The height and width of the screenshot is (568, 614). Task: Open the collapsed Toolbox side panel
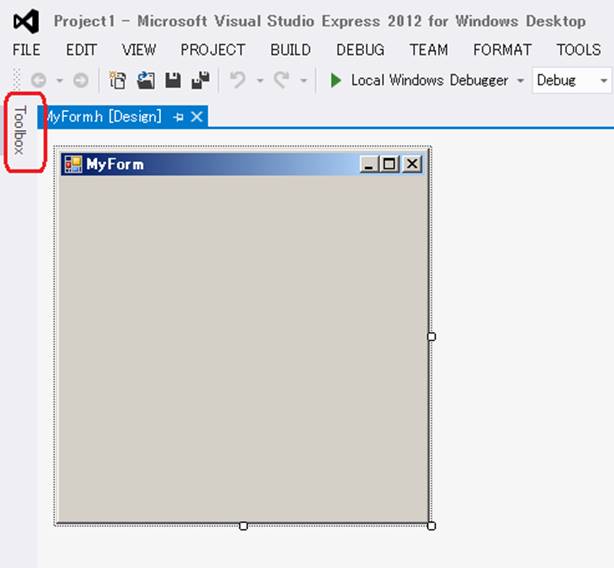20,131
